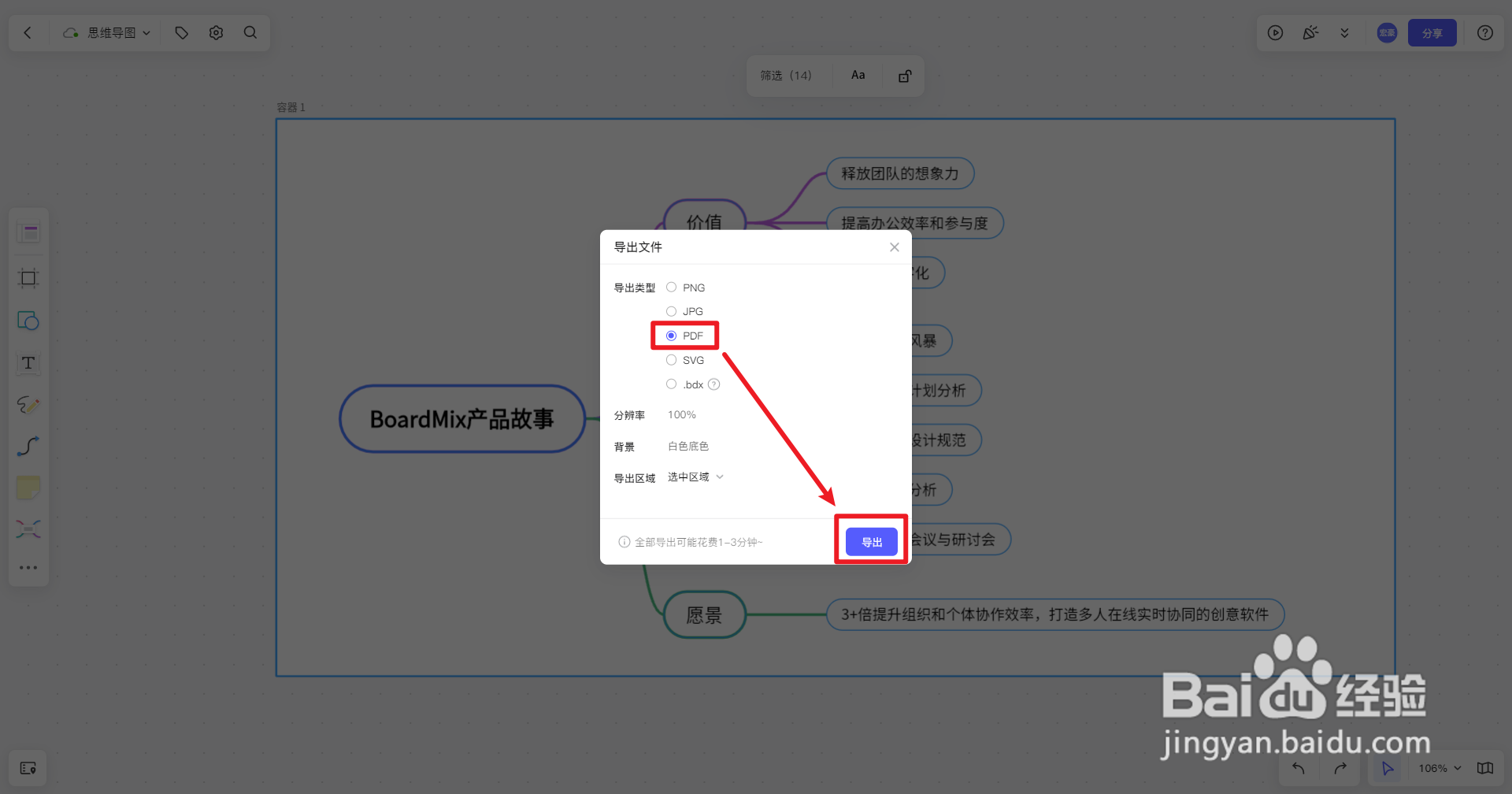Select .bdx export type
This screenshot has height=794, width=1512.
point(685,384)
